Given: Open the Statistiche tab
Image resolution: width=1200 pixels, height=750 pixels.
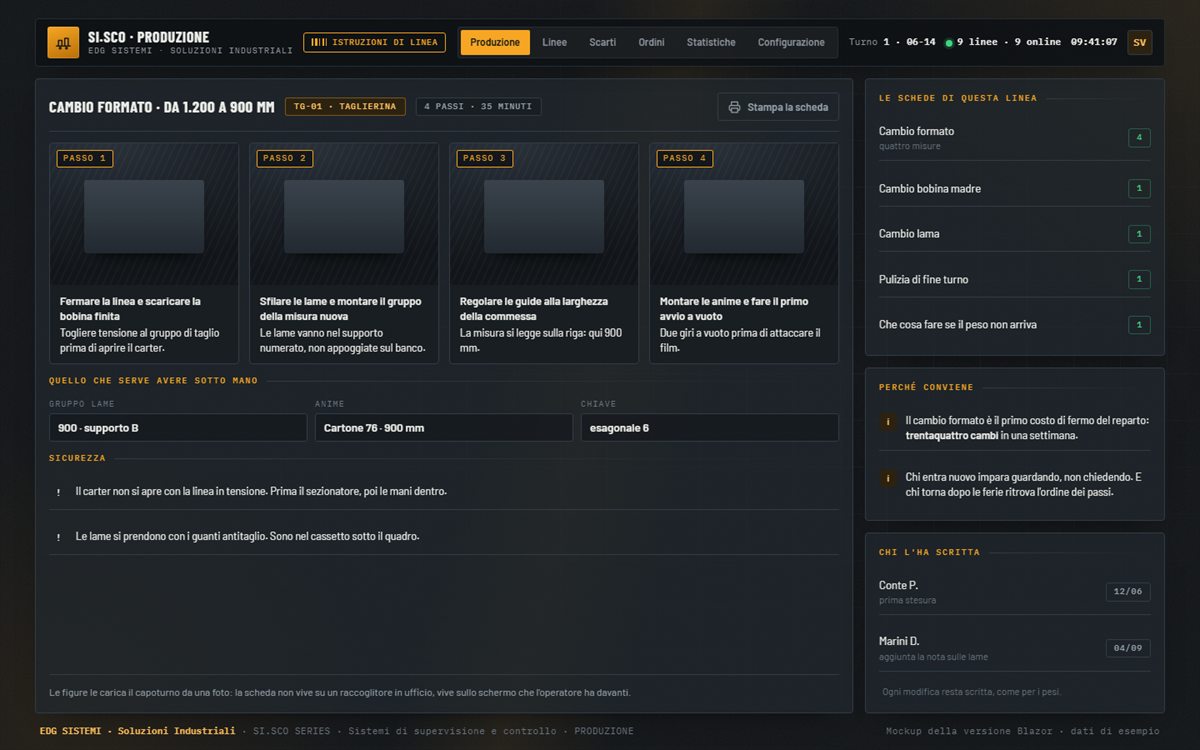Looking at the screenshot, I should (x=711, y=42).
